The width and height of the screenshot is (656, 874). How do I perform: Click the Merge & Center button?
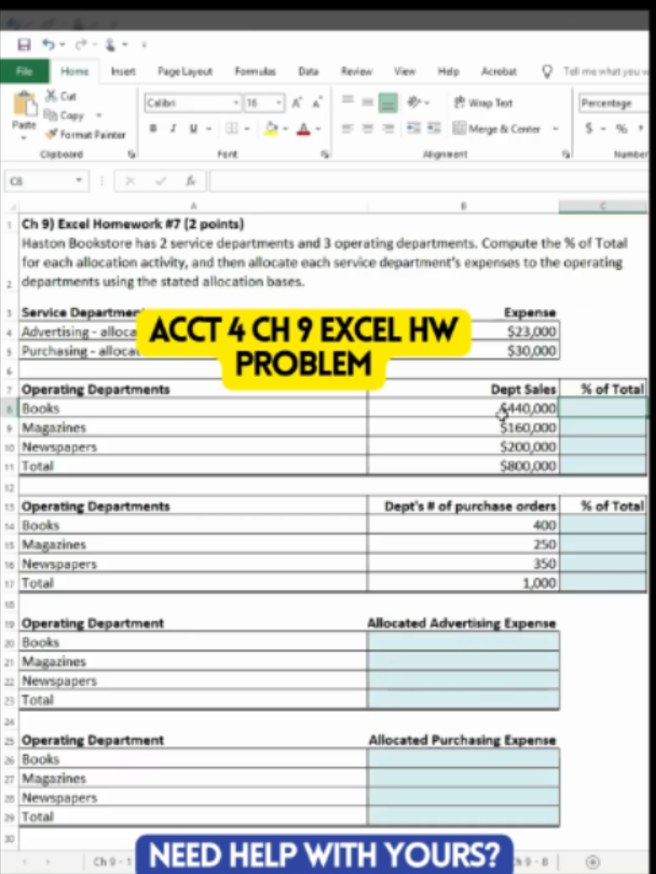pyautogui.click(x=497, y=129)
